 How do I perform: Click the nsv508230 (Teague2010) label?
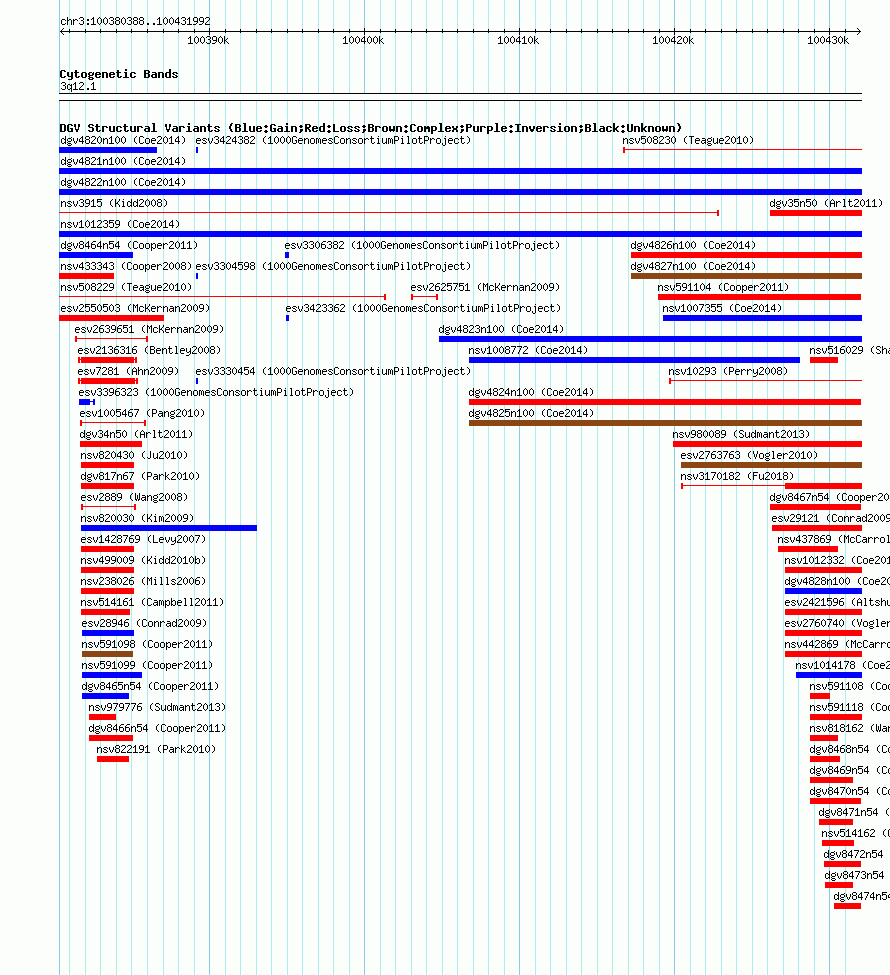[688, 141]
